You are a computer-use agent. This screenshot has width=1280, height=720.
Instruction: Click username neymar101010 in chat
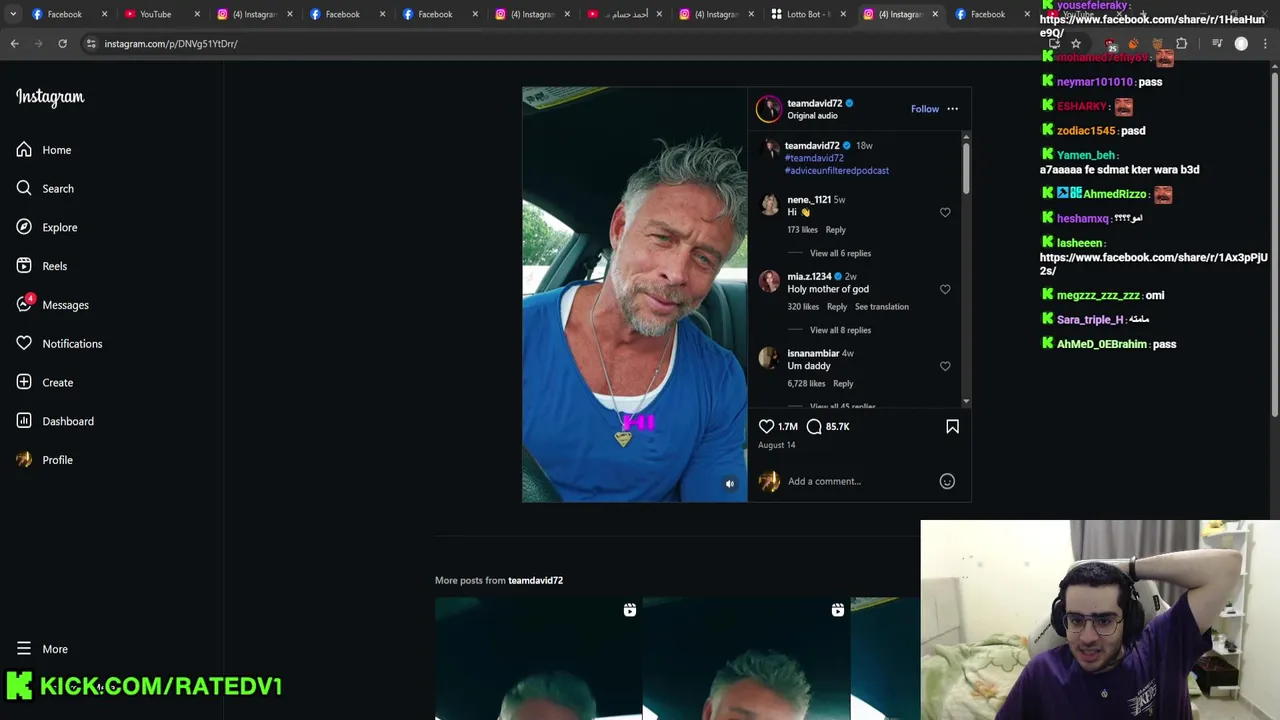pos(1094,82)
